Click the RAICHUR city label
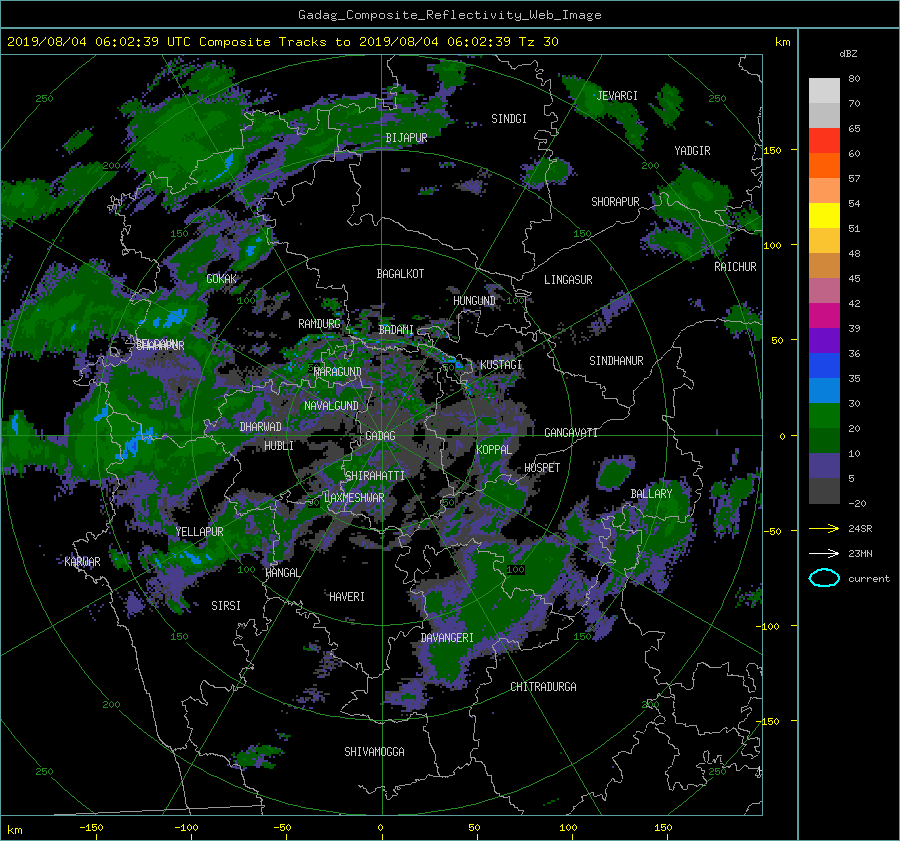Image resolution: width=900 pixels, height=841 pixels. click(x=735, y=267)
